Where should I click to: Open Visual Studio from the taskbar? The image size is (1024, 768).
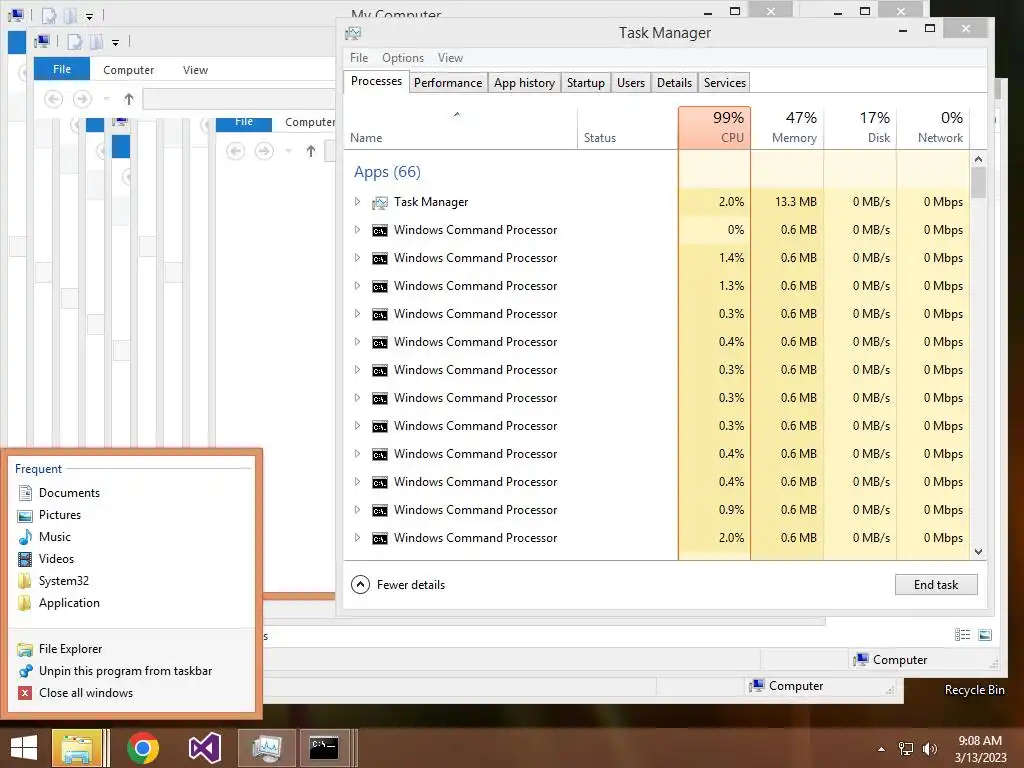click(204, 748)
